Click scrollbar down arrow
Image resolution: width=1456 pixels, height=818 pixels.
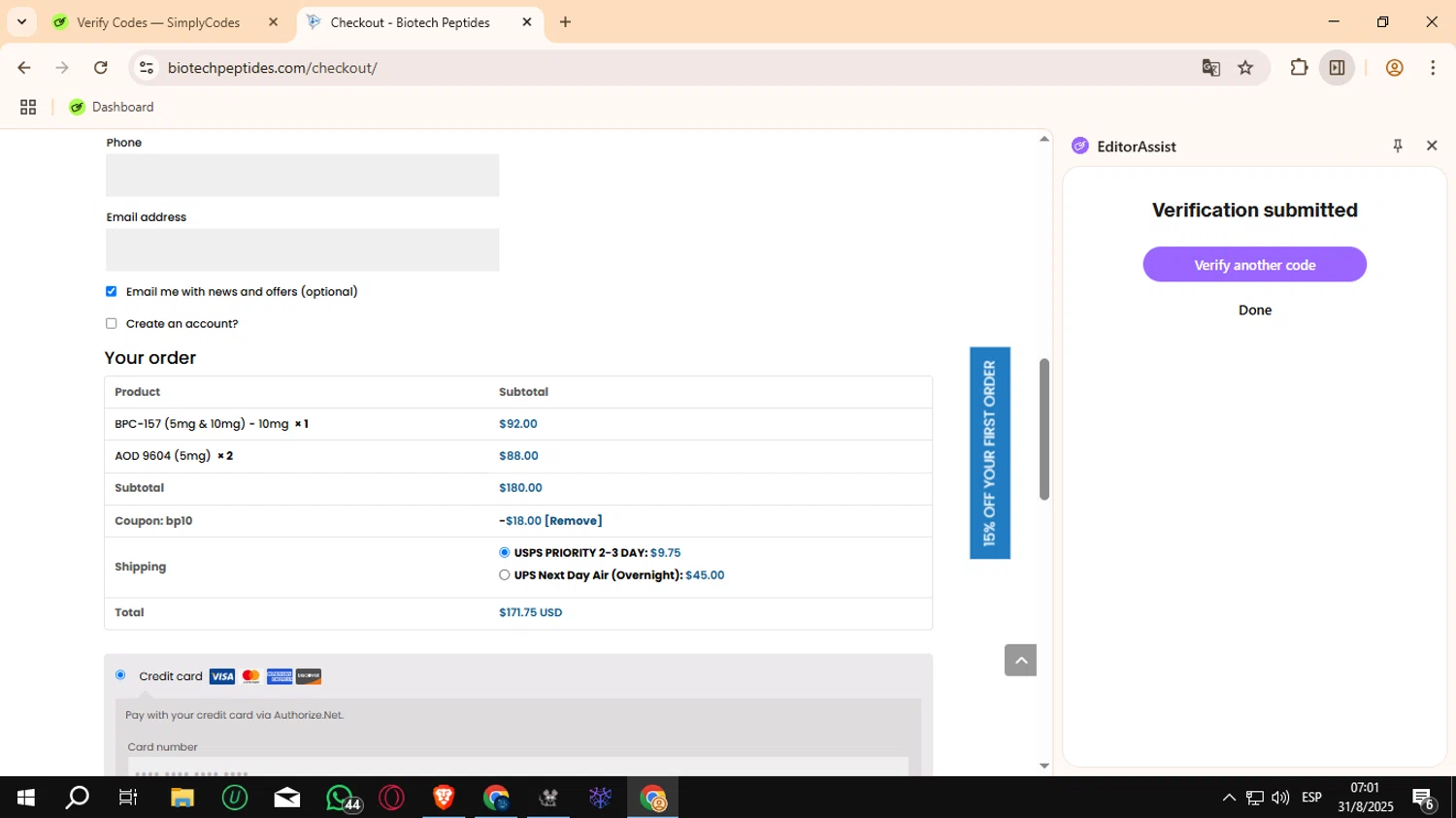[x=1044, y=766]
